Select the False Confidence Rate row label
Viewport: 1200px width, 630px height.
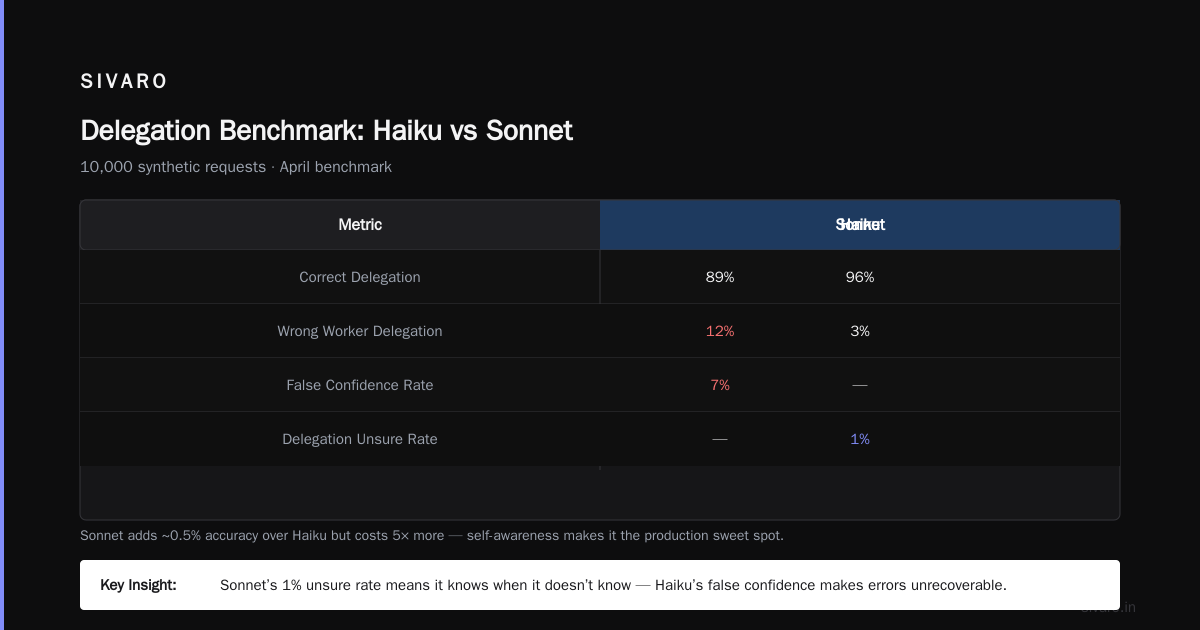[360, 385]
